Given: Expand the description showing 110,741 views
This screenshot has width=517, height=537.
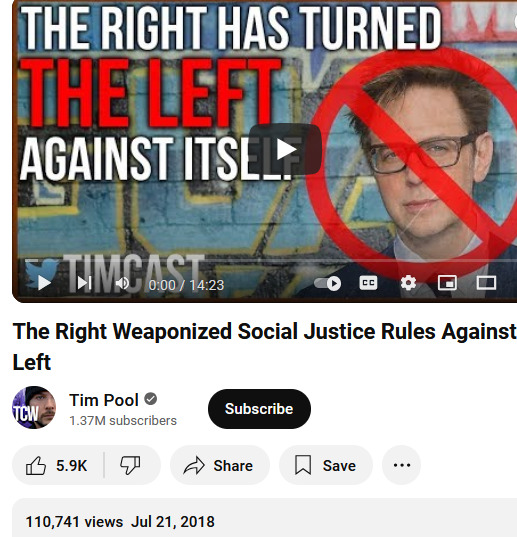Looking at the screenshot, I should (264, 518).
